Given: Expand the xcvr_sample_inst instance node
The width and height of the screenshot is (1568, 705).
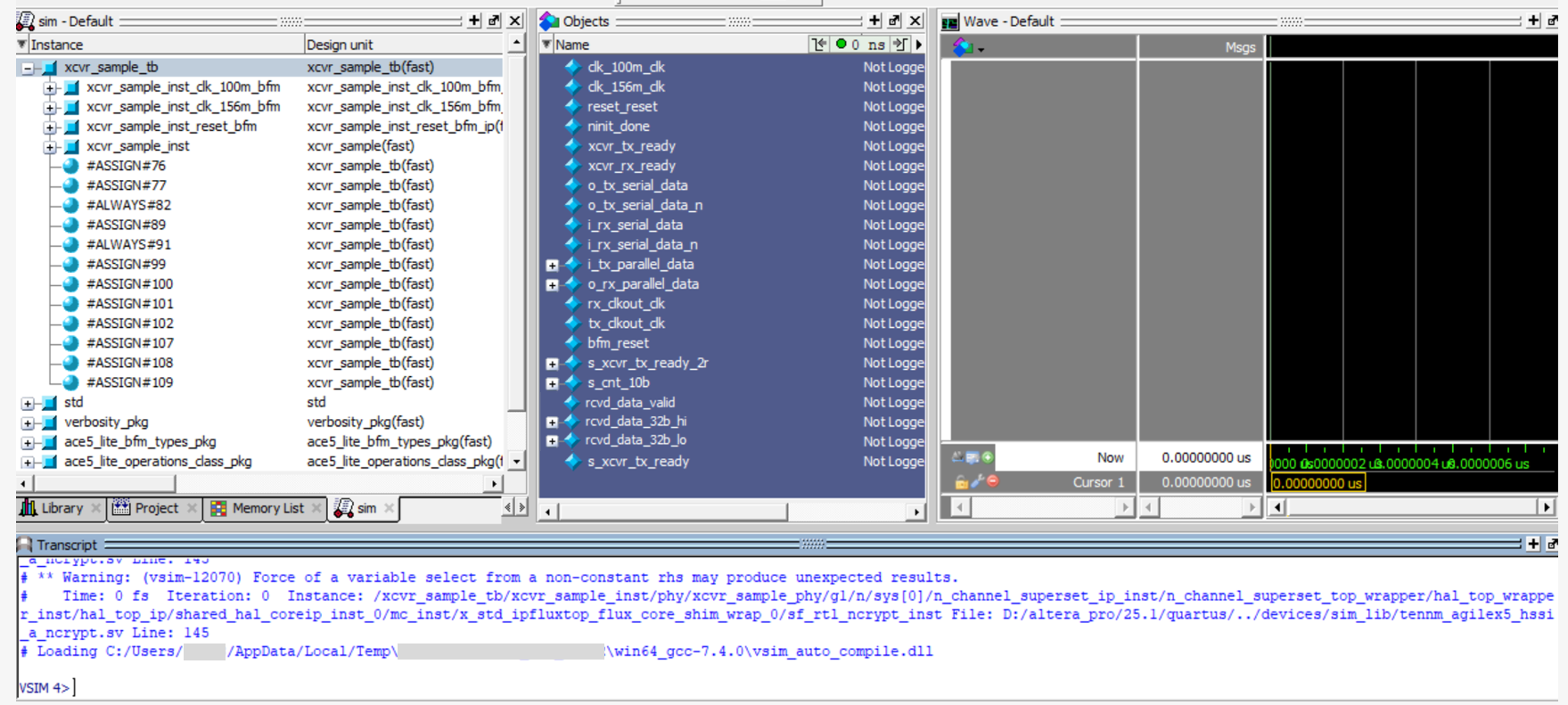Looking at the screenshot, I should [51, 146].
